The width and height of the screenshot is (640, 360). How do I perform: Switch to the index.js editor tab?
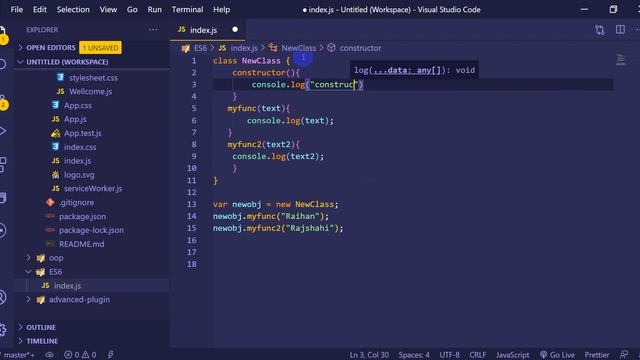click(x=208, y=30)
